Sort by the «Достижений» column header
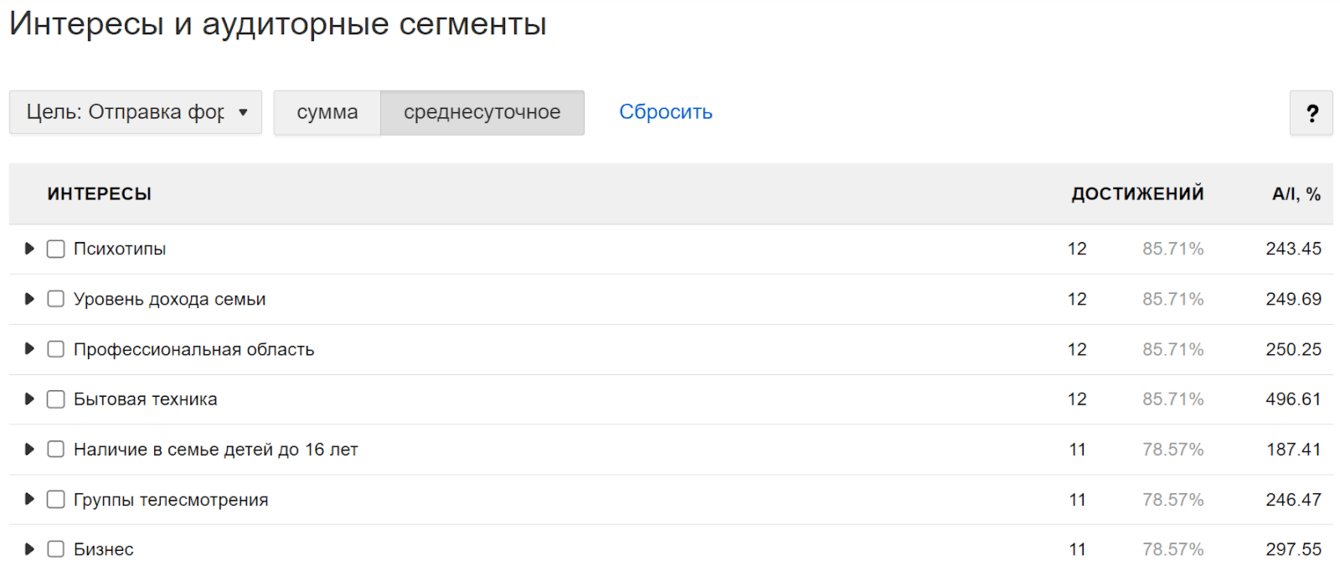1340x566 pixels. click(x=1137, y=194)
